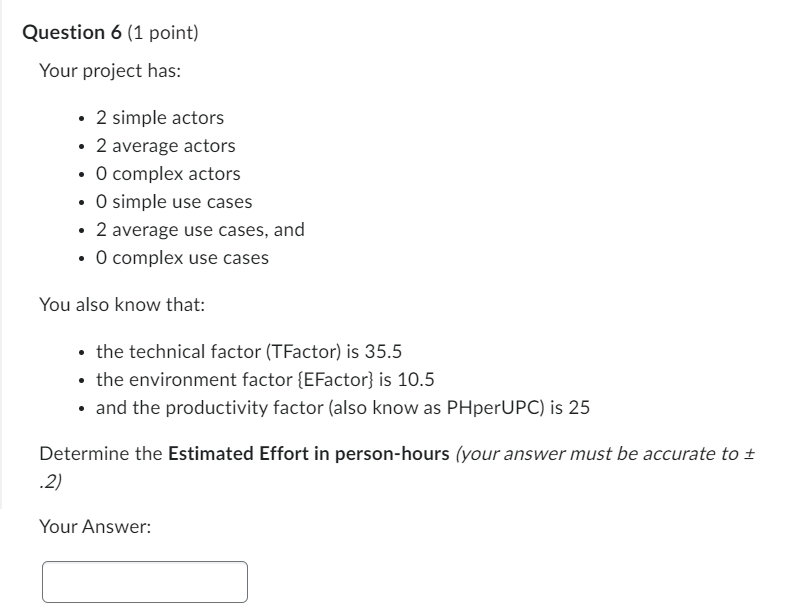Screen dimensions: 801x606
Task: Click the Your Answer input field
Action: coord(145,581)
